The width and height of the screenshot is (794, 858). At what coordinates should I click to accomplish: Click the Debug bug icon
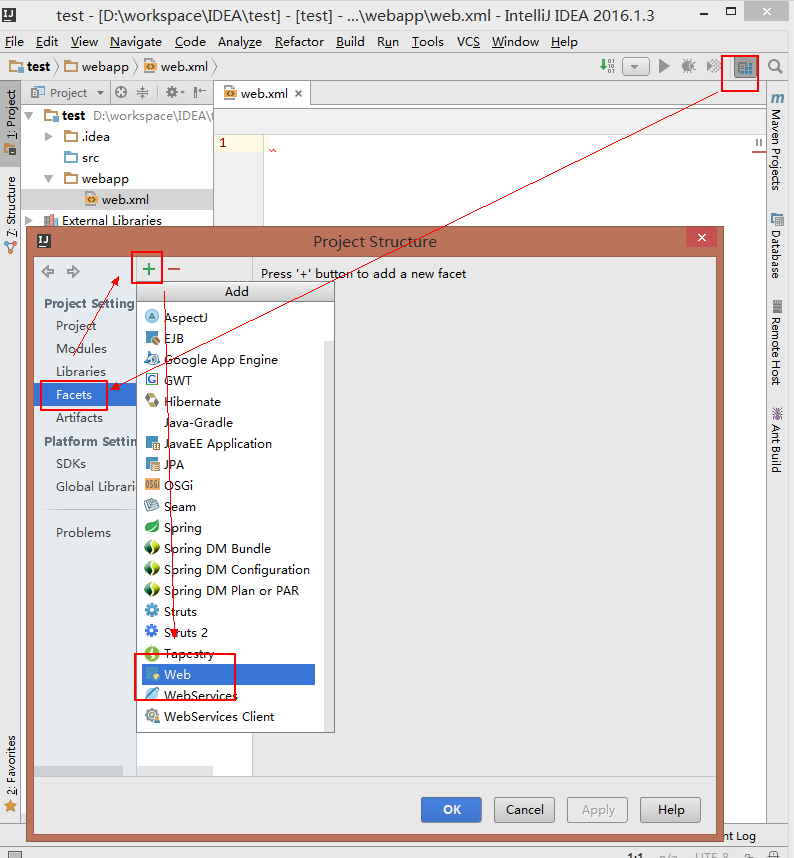688,66
